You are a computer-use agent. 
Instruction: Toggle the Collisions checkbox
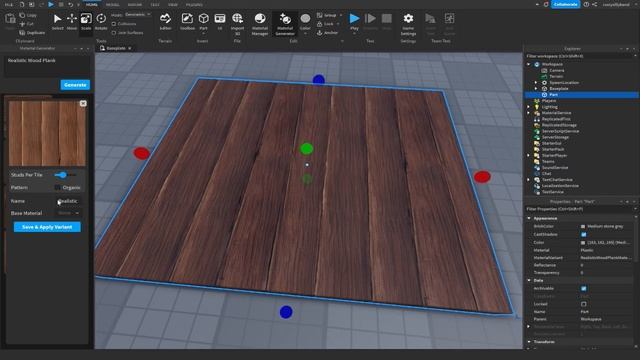coord(114,24)
